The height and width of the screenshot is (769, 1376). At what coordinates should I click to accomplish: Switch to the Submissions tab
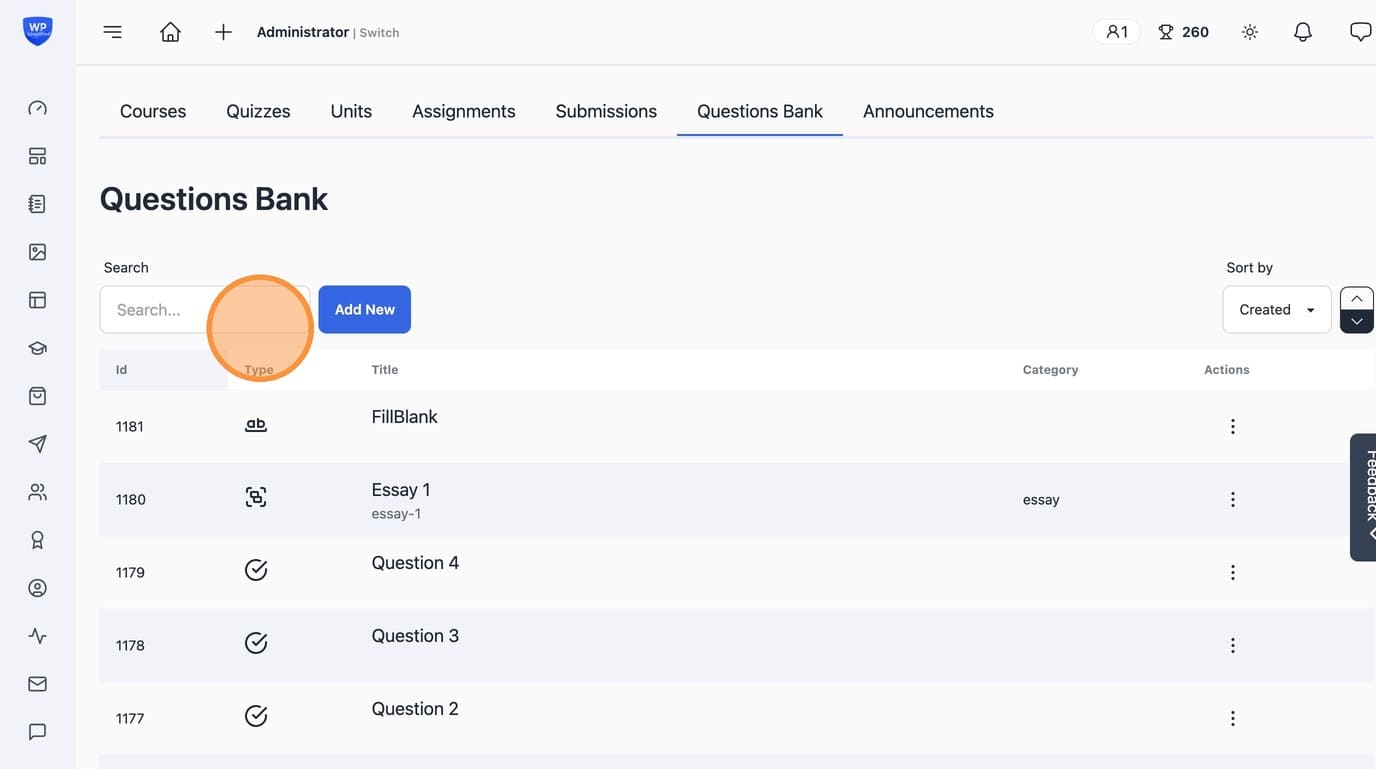(606, 111)
